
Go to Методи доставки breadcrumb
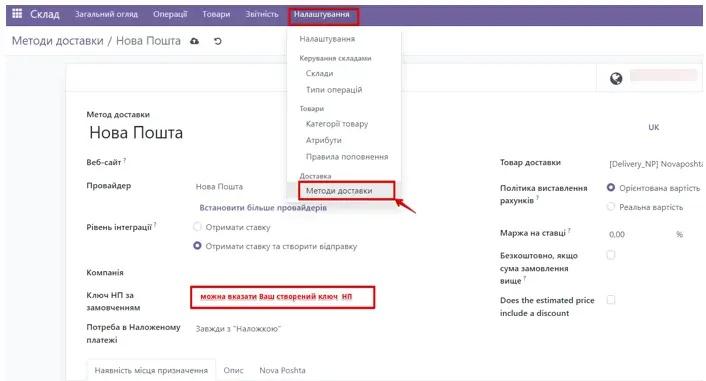(58, 41)
